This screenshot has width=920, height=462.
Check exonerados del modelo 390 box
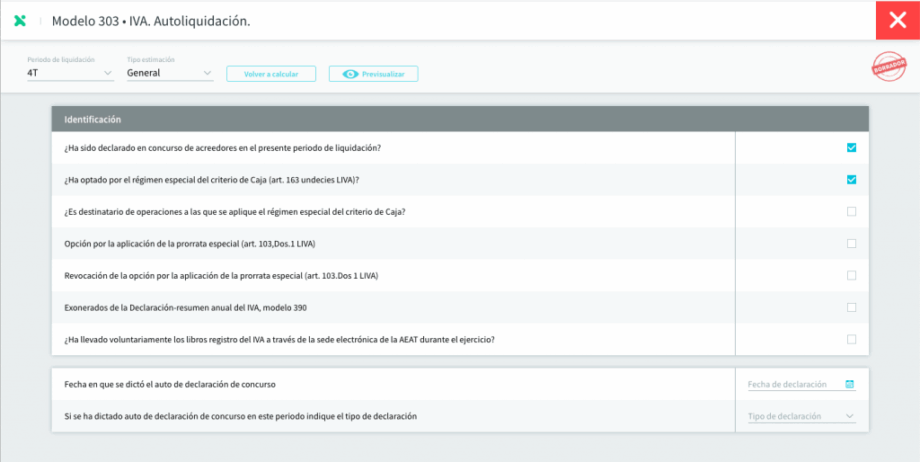851,308
